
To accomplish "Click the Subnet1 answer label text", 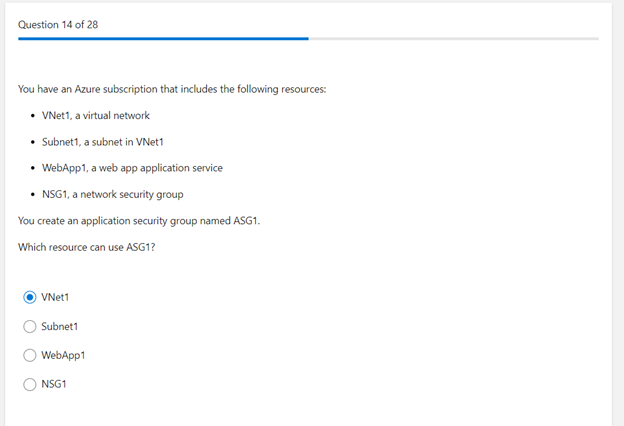I will point(60,326).
